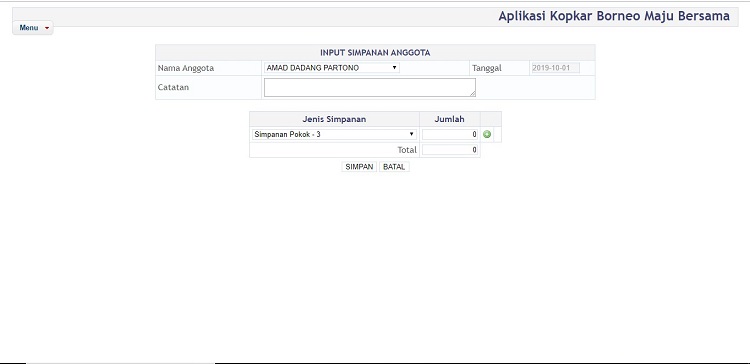
Task: Click the Jumlah amount field
Action: point(450,134)
